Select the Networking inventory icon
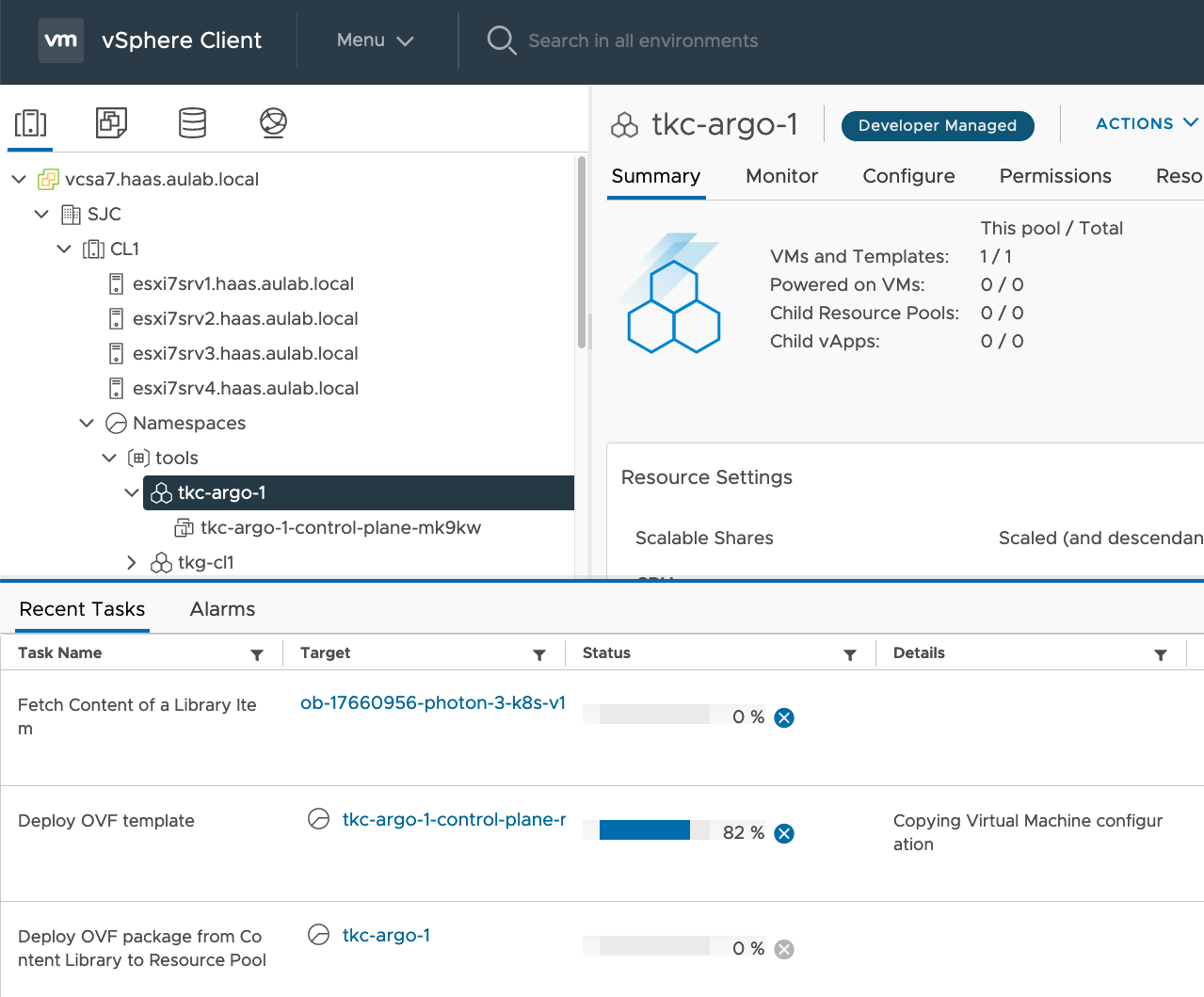Viewport: 1204px width, 997px height. (x=272, y=122)
